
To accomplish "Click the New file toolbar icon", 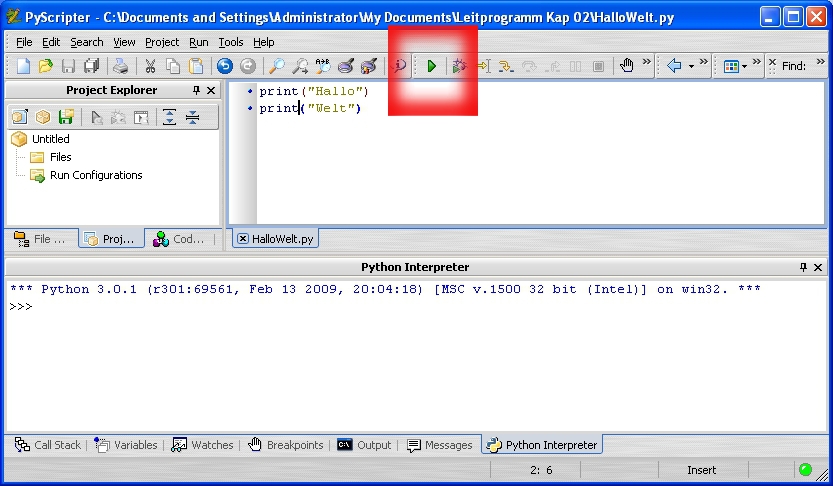I will (23, 66).
